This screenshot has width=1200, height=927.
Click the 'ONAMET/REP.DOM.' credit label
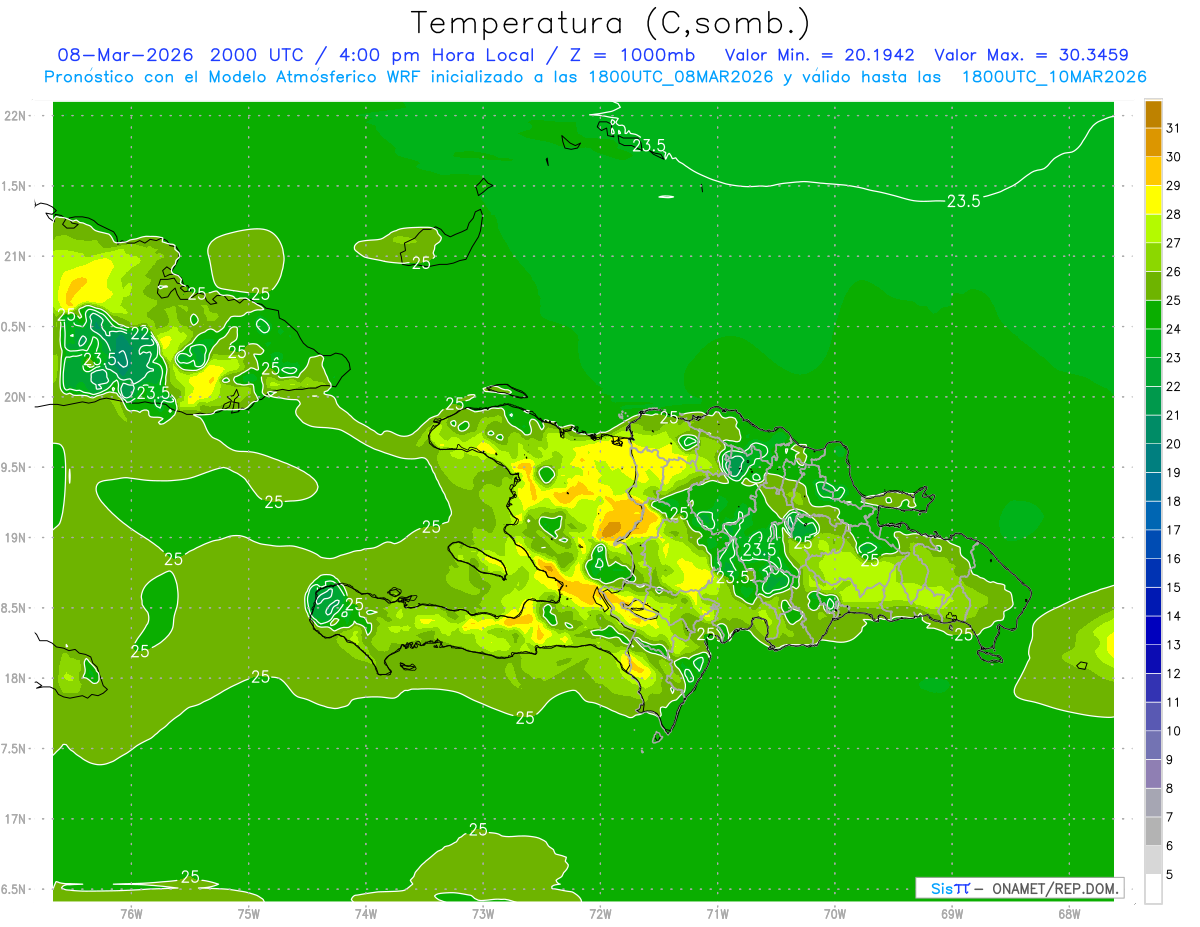(x=1057, y=888)
